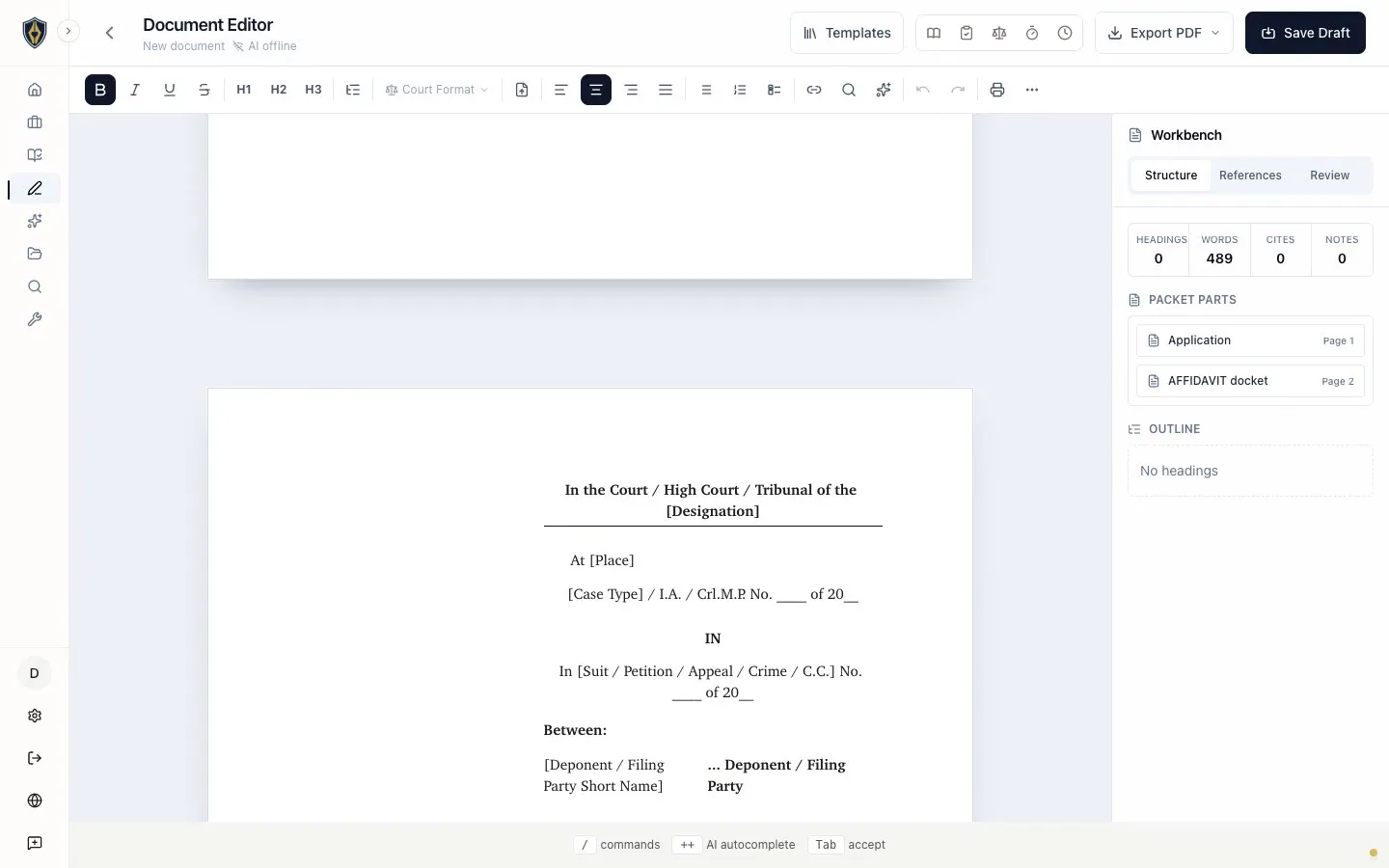The image size is (1389, 868).
Task: Open the library book icon in sidebar
Action: [35, 155]
